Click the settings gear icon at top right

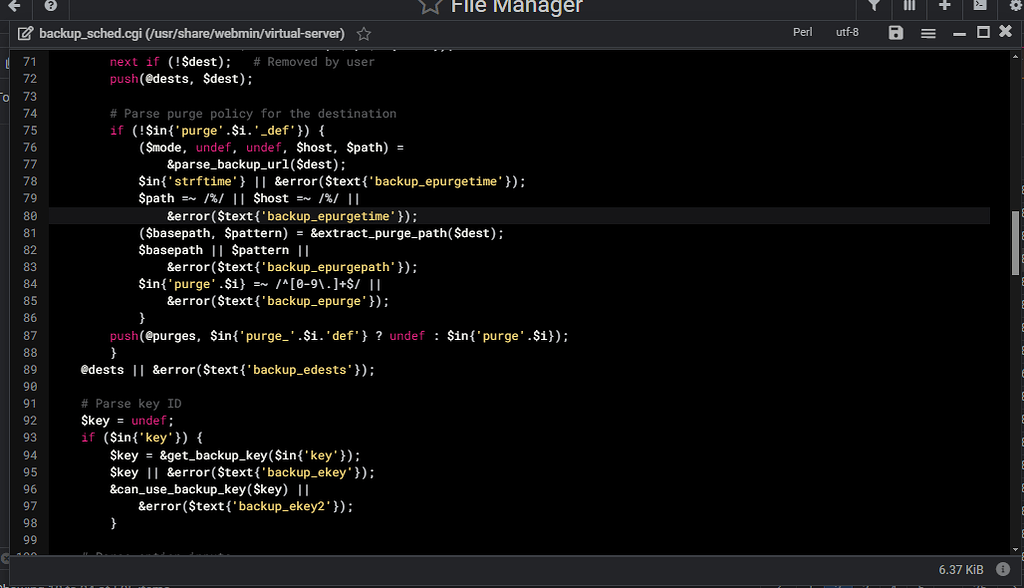[x=1015, y=6]
